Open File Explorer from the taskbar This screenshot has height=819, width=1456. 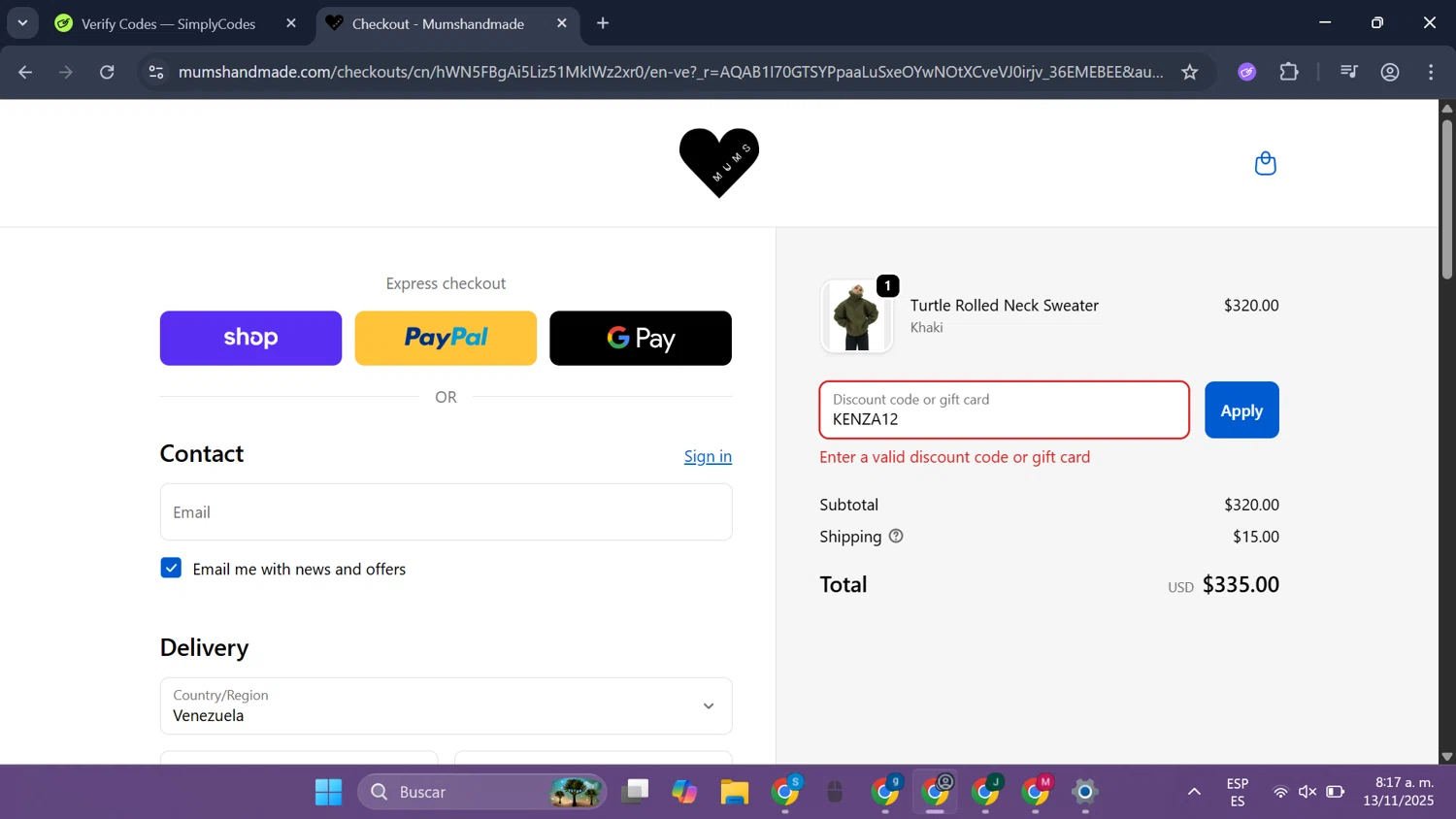point(735,792)
